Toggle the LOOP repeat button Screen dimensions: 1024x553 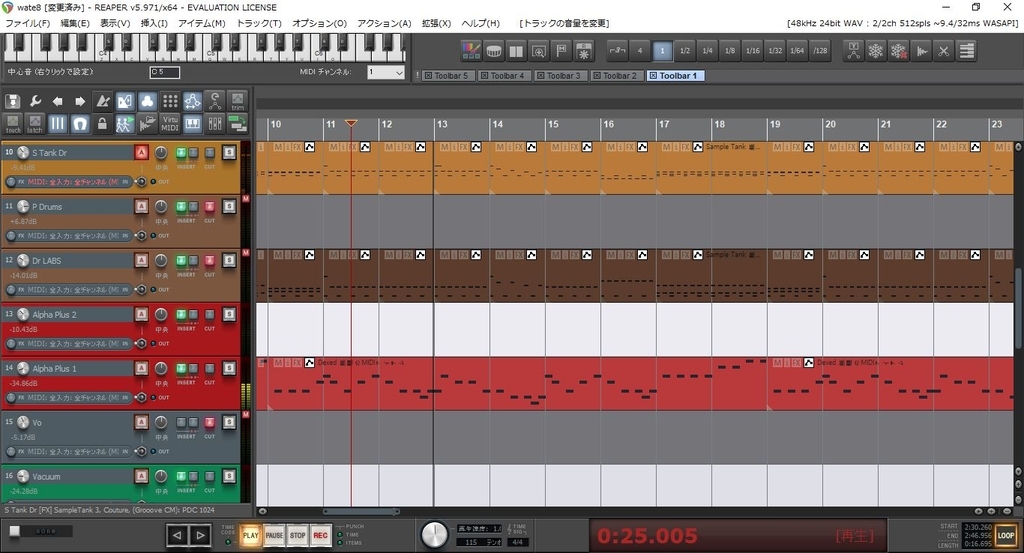pyautogui.click(x=1006, y=535)
